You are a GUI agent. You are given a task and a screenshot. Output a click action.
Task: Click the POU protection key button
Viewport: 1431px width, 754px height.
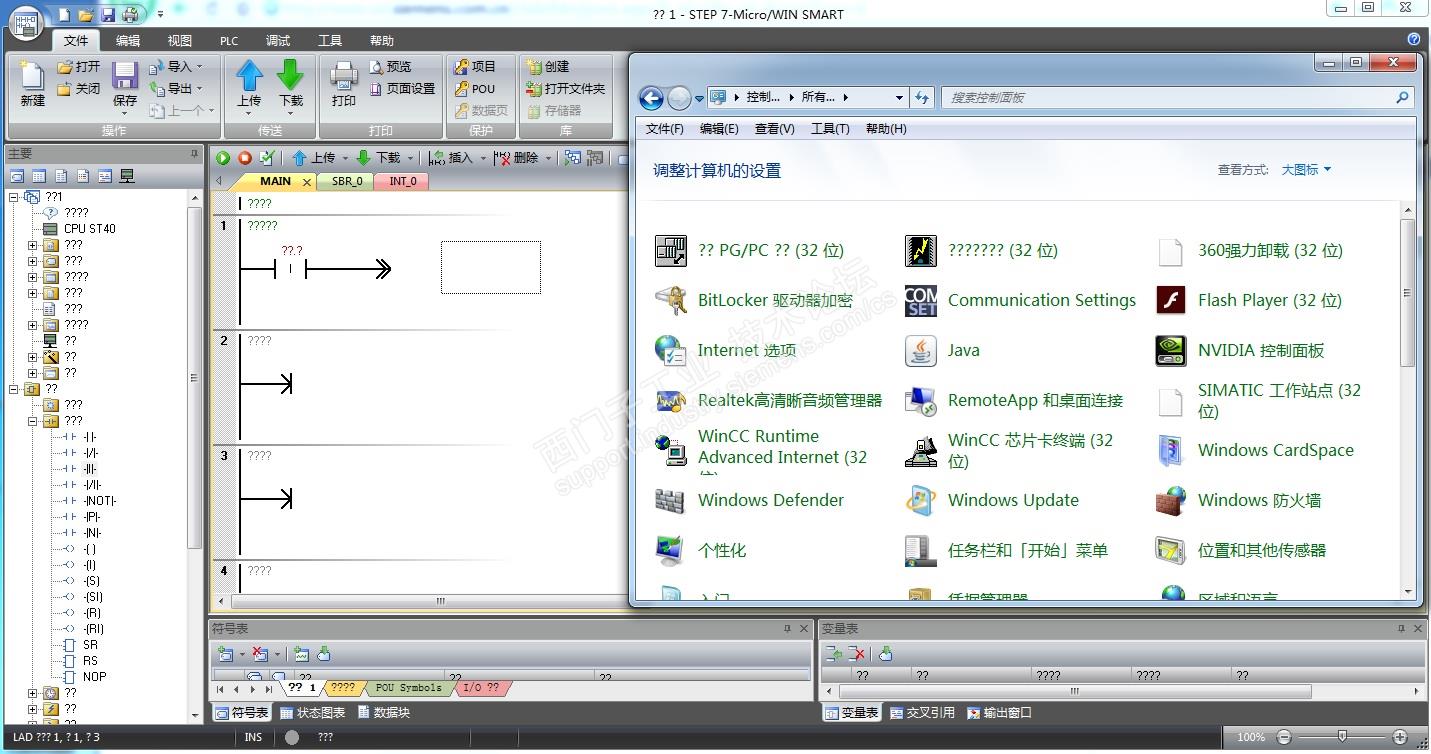click(475, 89)
